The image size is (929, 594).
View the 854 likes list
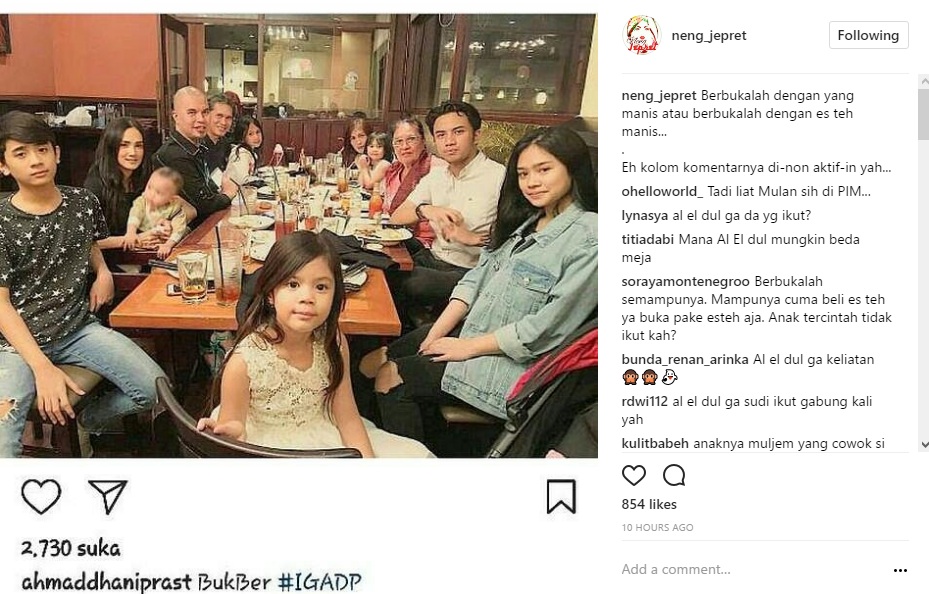[x=649, y=504]
